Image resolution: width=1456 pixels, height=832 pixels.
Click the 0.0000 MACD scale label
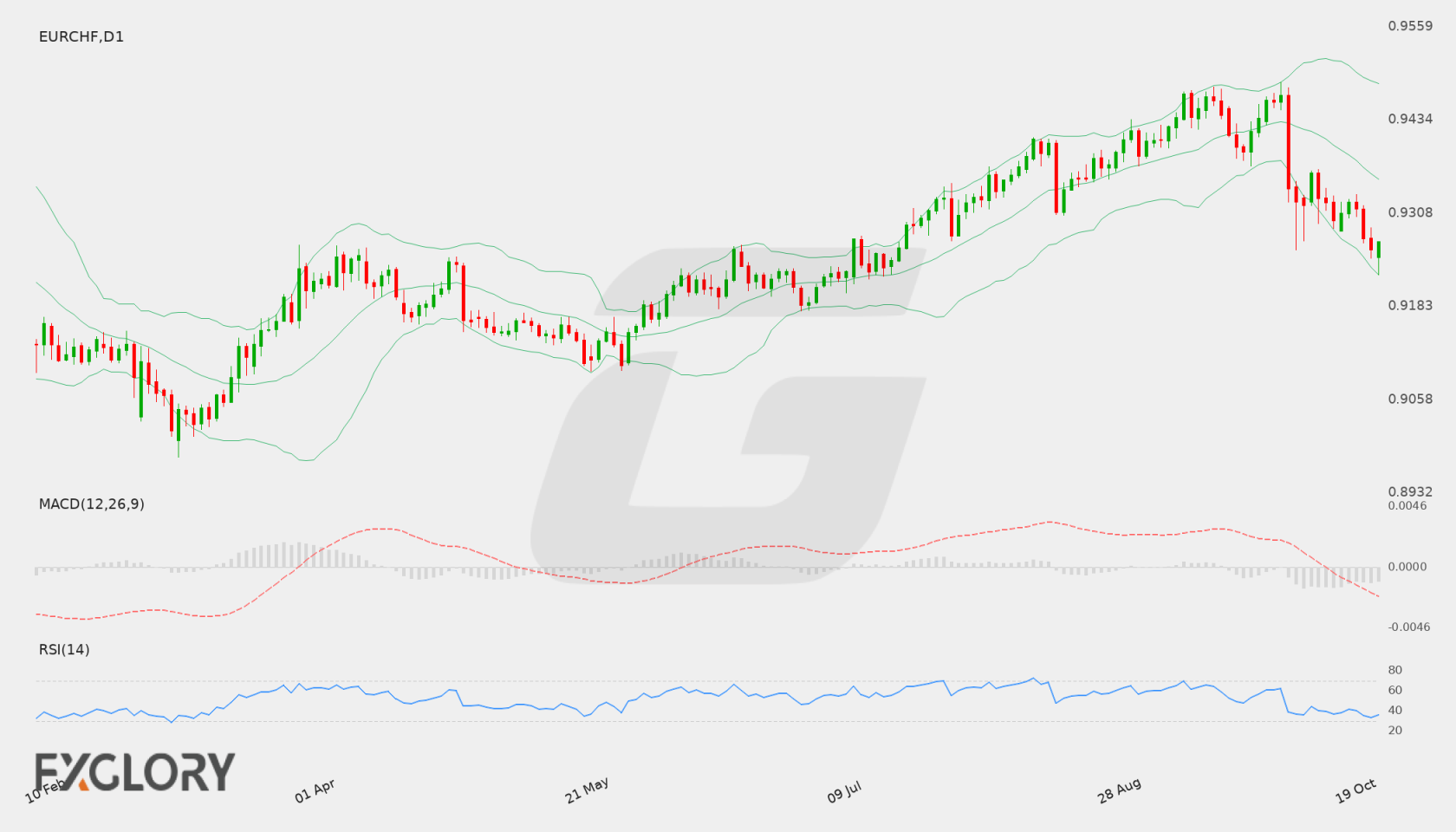(1407, 566)
